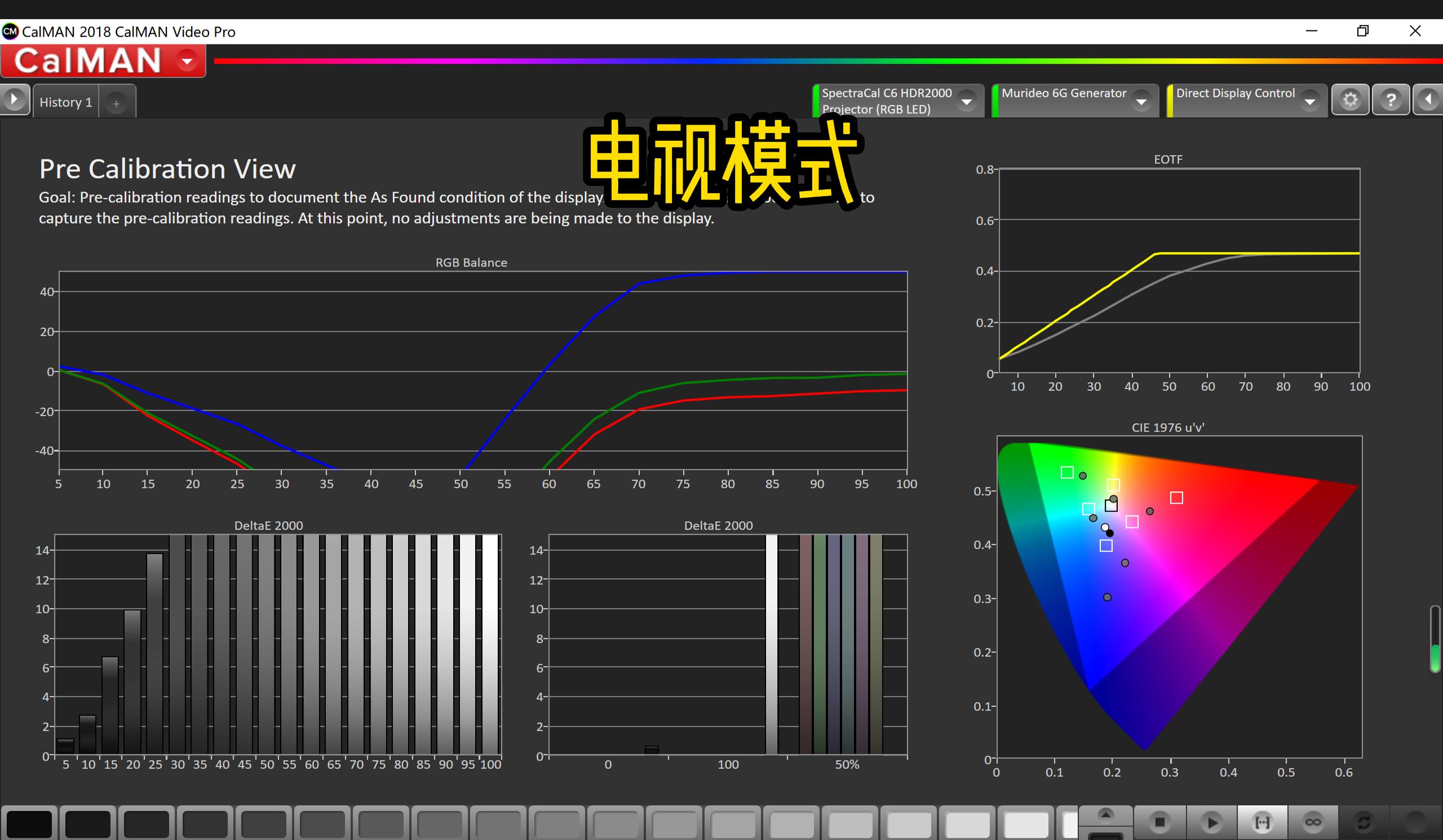This screenshot has width=1443, height=840.
Task: Add a new tab with the plus button
Action: (117, 103)
